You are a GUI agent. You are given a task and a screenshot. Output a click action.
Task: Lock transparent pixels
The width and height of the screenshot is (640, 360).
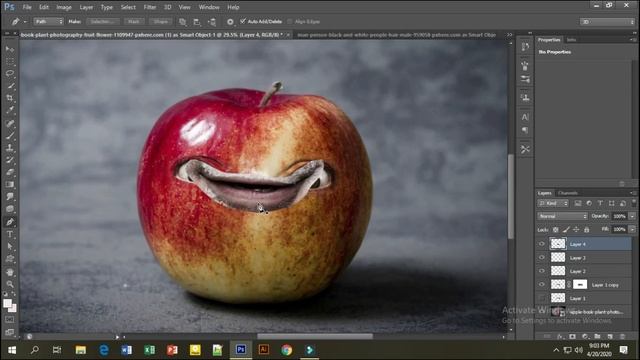[556, 230]
